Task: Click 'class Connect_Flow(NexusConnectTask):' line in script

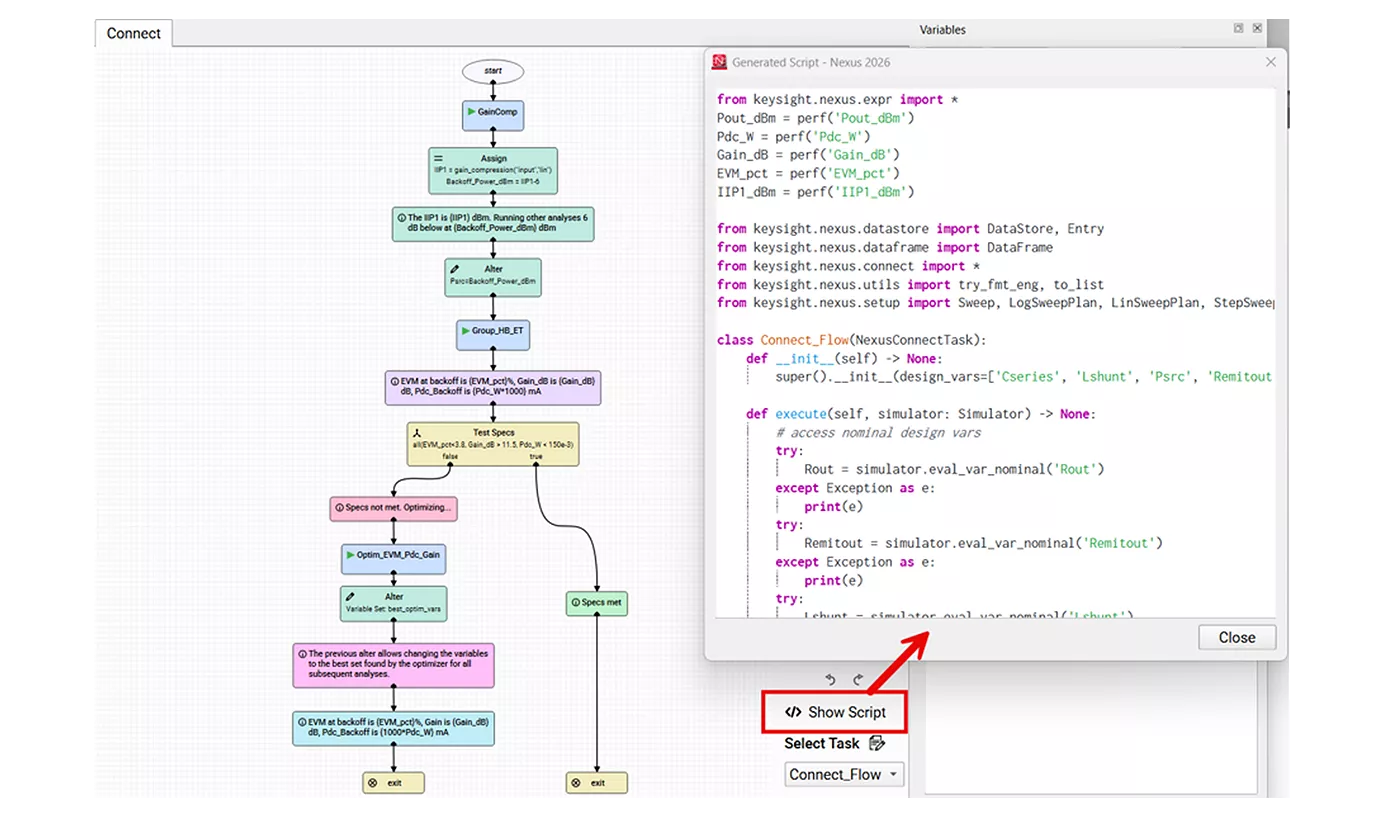Action: (851, 340)
